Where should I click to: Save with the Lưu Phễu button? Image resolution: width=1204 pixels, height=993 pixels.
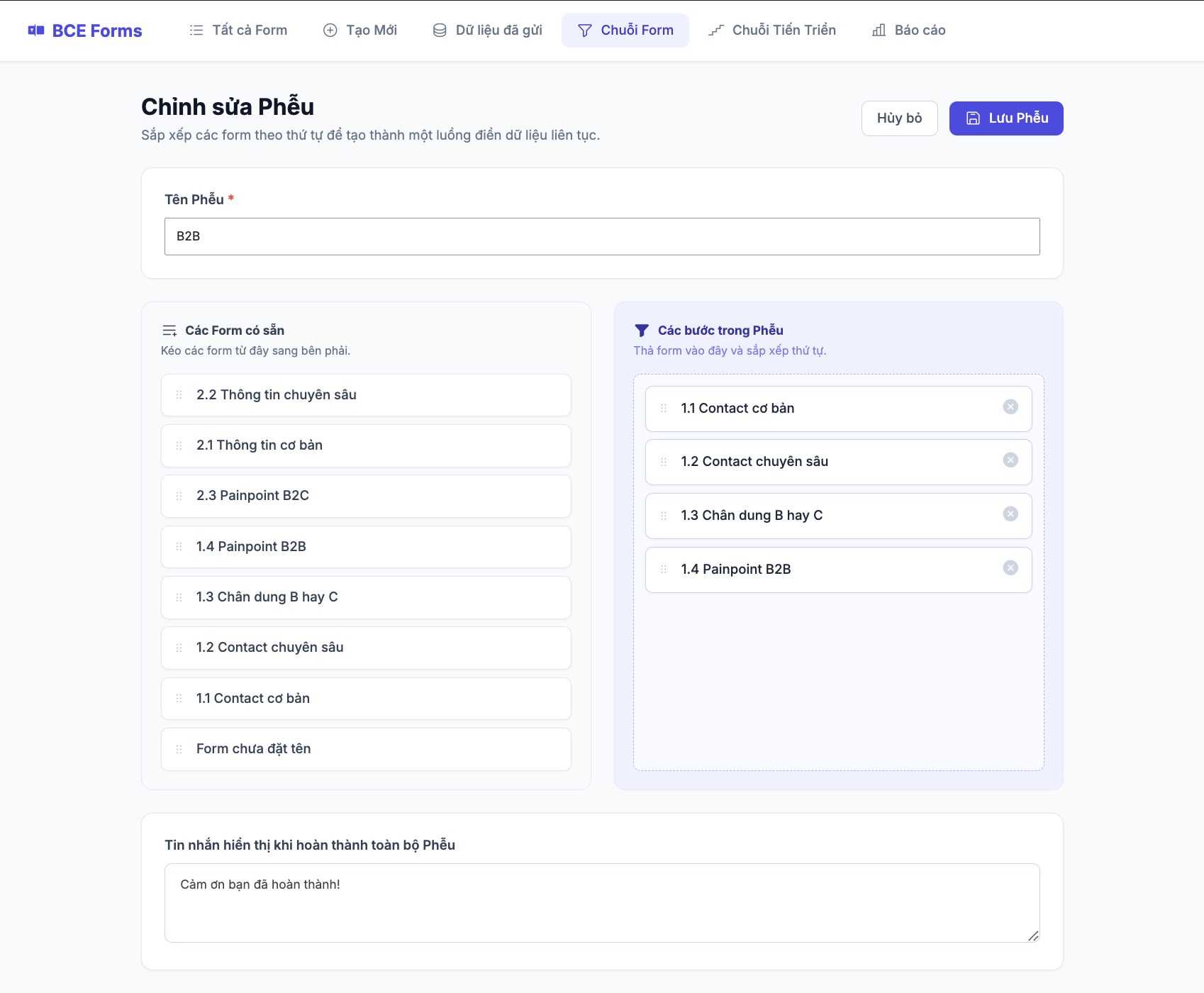(x=1006, y=118)
